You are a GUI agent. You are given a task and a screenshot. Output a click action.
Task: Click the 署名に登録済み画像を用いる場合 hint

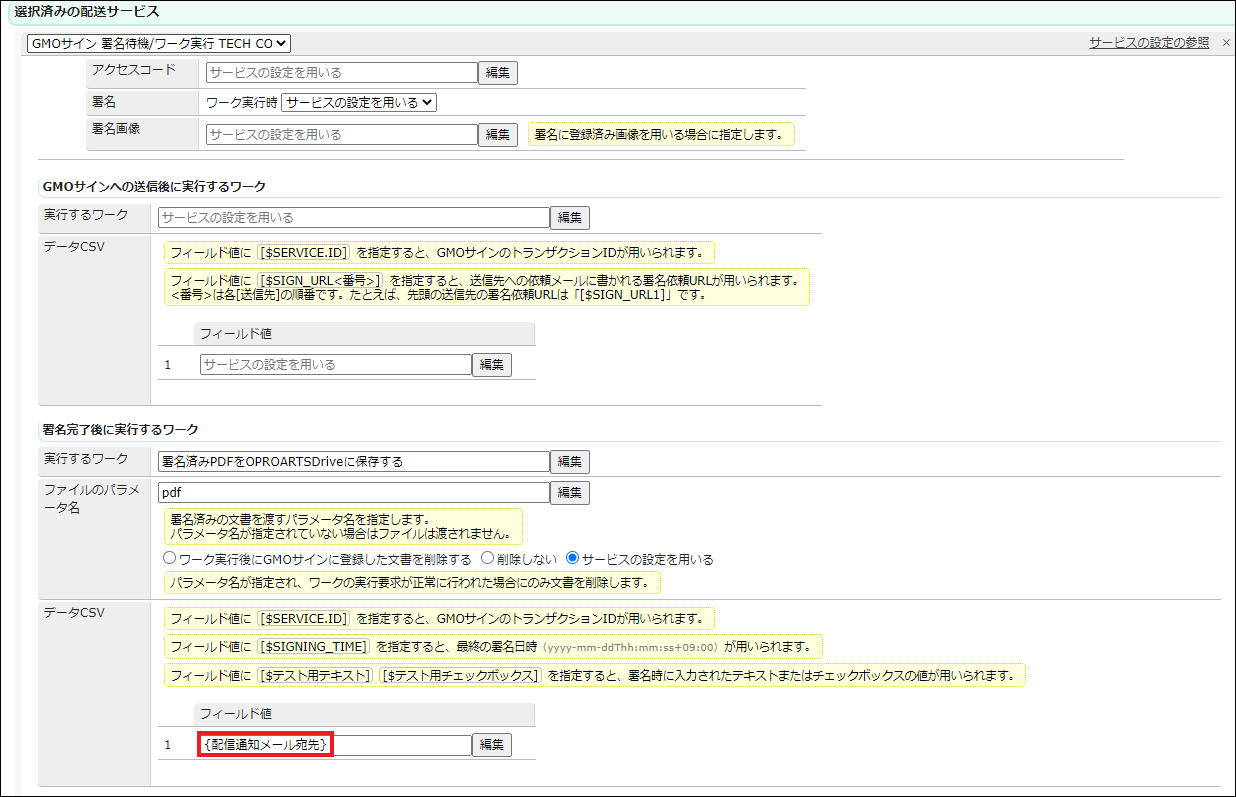pyautogui.click(x=661, y=134)
